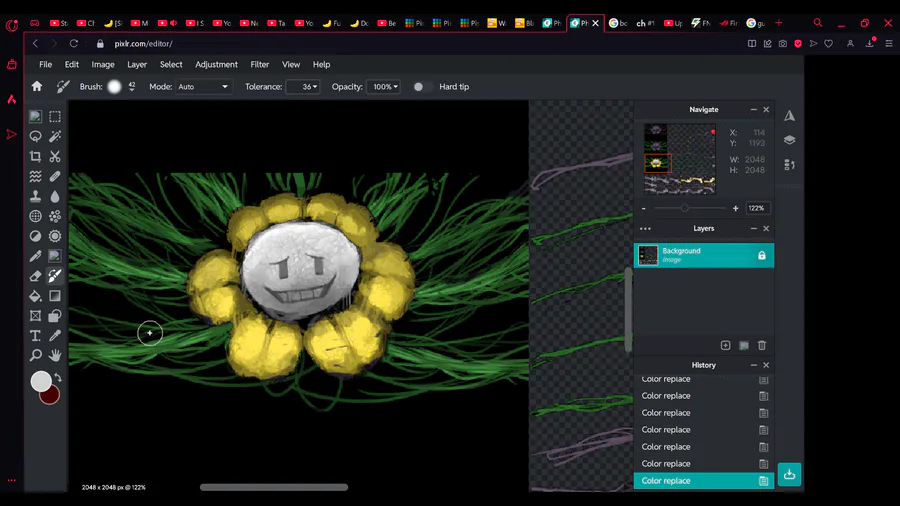Toggle the Hard tip switch

(421, 87)
